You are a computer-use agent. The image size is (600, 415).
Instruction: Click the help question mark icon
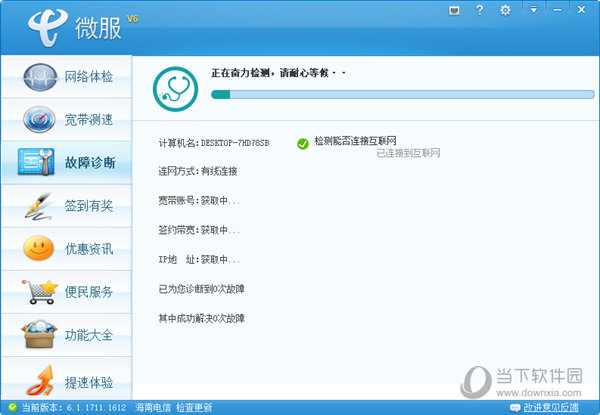(479, 10)
